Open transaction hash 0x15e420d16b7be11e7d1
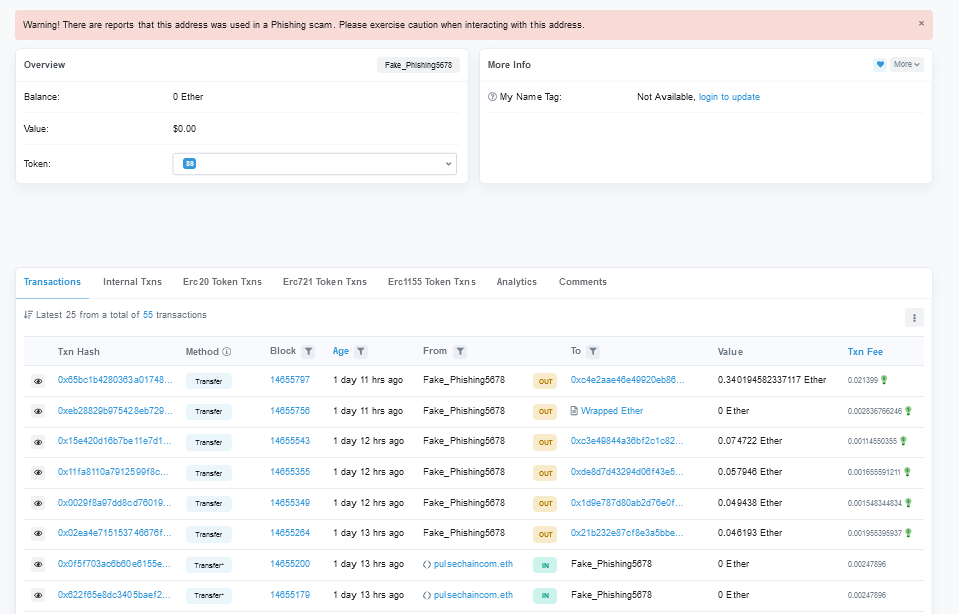The height and width of the screenshot is (614, 959). 114,441
